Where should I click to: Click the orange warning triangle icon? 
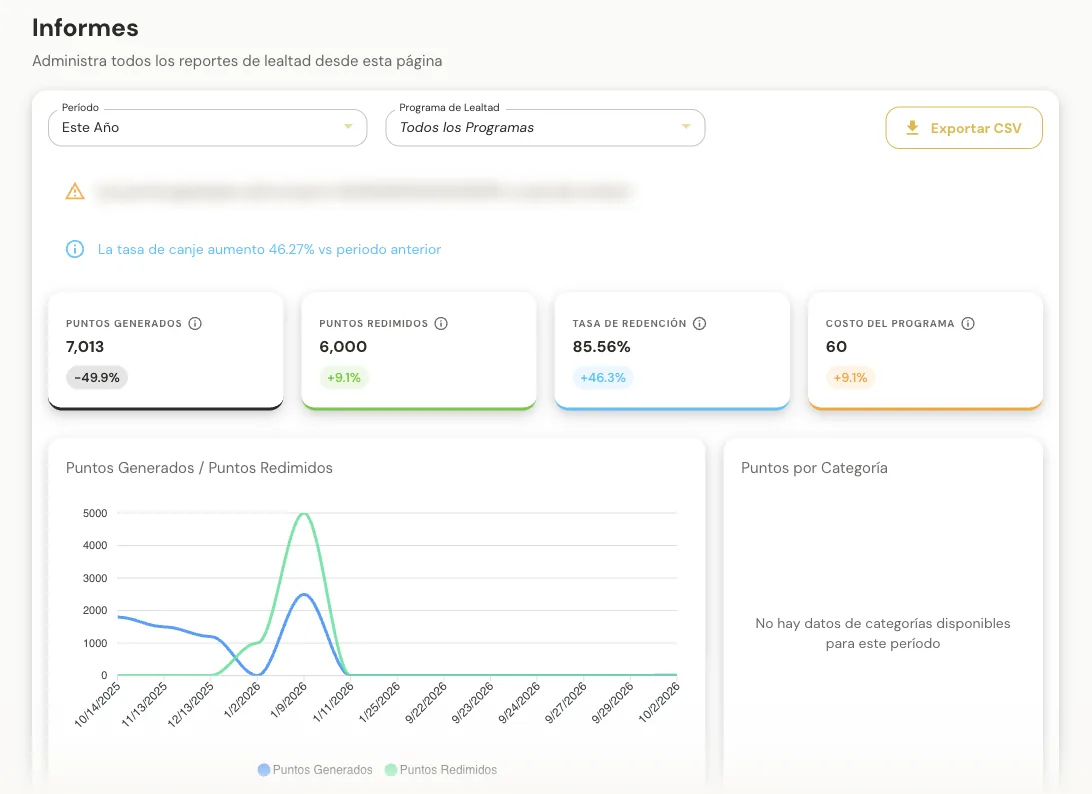coord(75,191)
